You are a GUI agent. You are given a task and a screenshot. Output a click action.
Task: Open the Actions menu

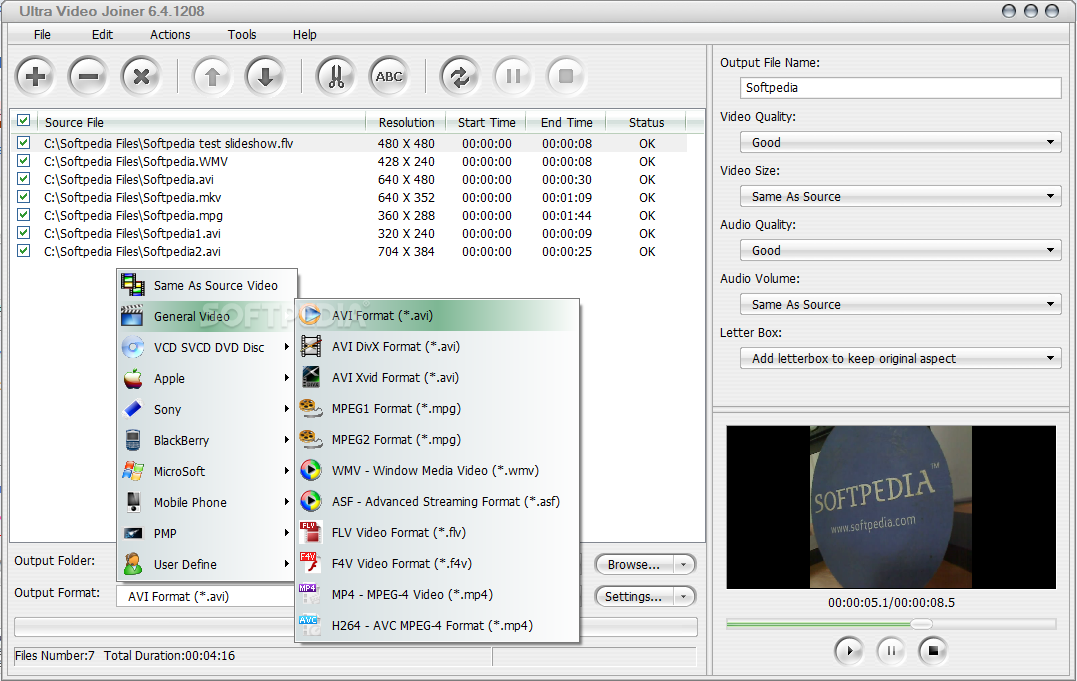170,34
